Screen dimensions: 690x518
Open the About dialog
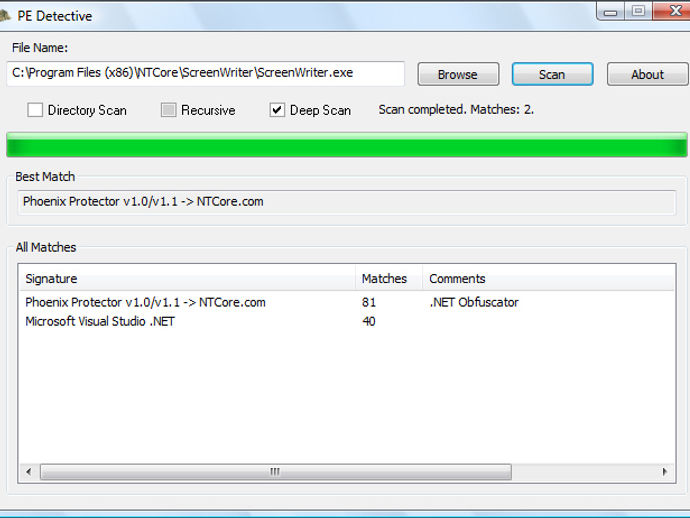tap(647, 74)
